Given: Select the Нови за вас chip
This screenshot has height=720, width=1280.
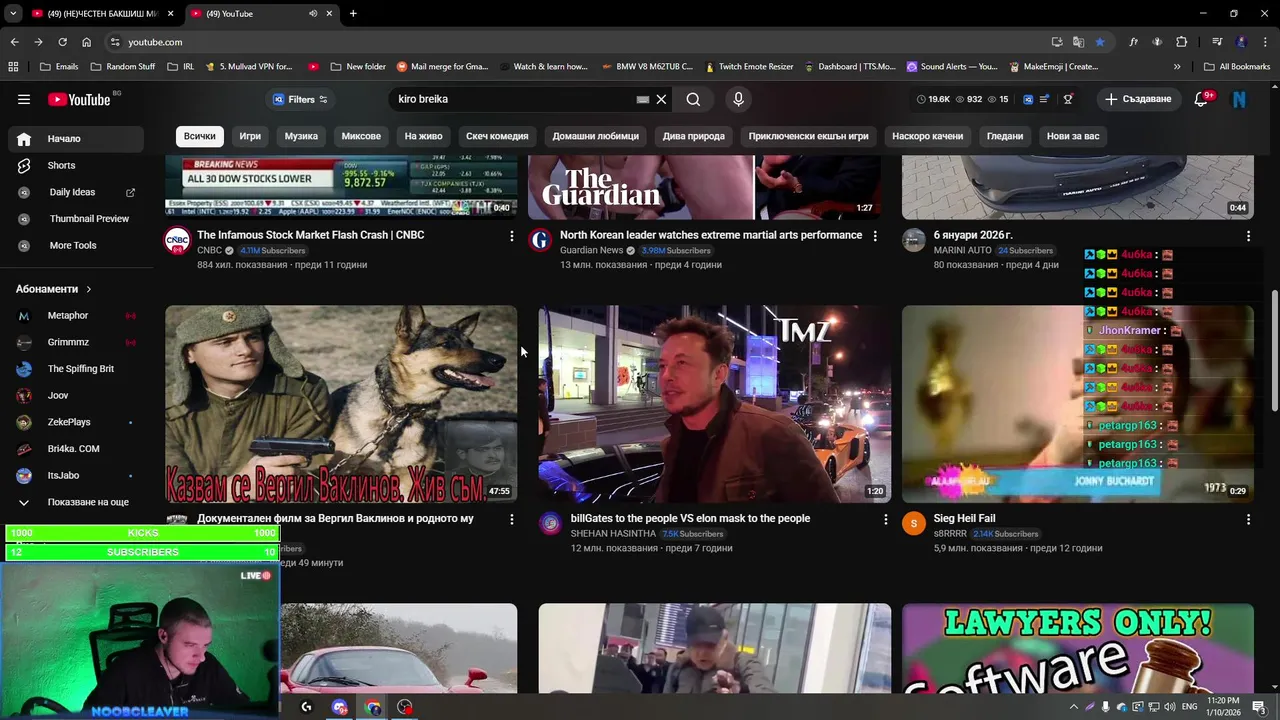Looking at the screenshot, I should (1073, 136).
